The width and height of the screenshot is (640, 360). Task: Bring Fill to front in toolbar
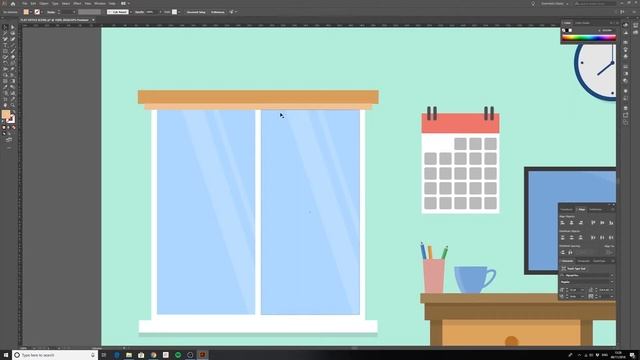pyautogui.click(x=5, y=114)
